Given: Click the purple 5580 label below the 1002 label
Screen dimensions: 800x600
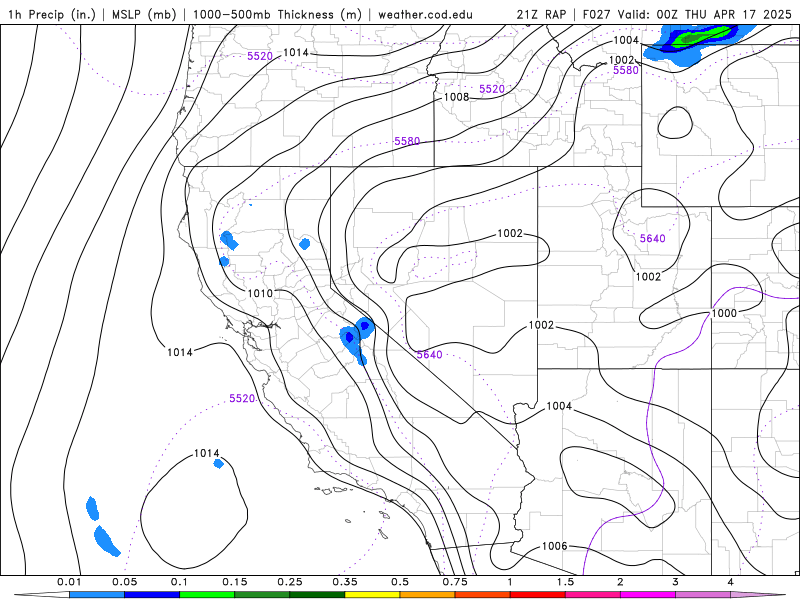Looking at the screenshot, I should point(626,70).
